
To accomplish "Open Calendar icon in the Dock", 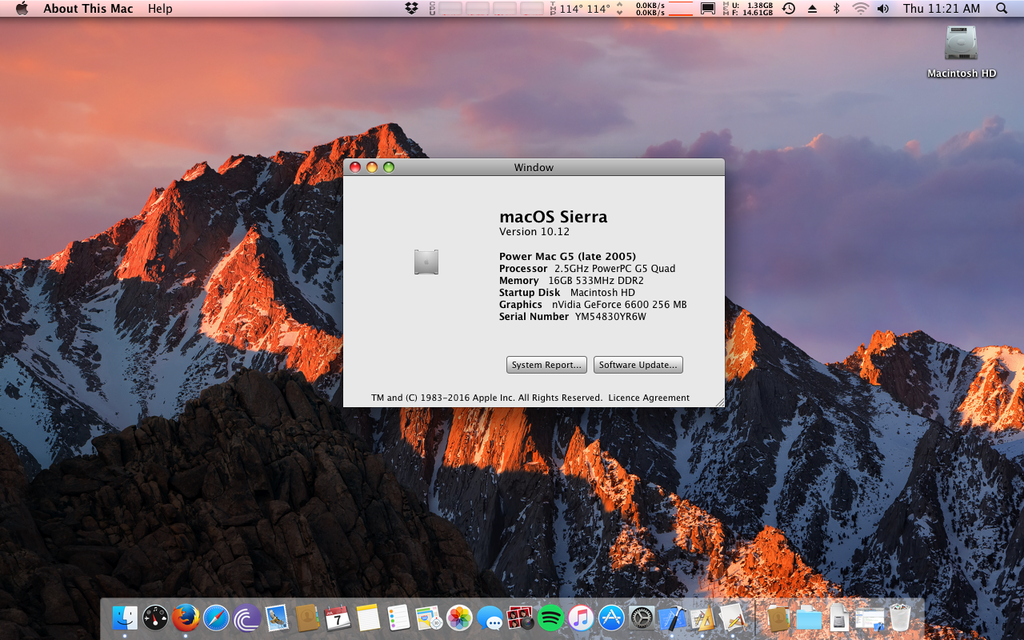I will pyautogui.click(x=338, y=617).
